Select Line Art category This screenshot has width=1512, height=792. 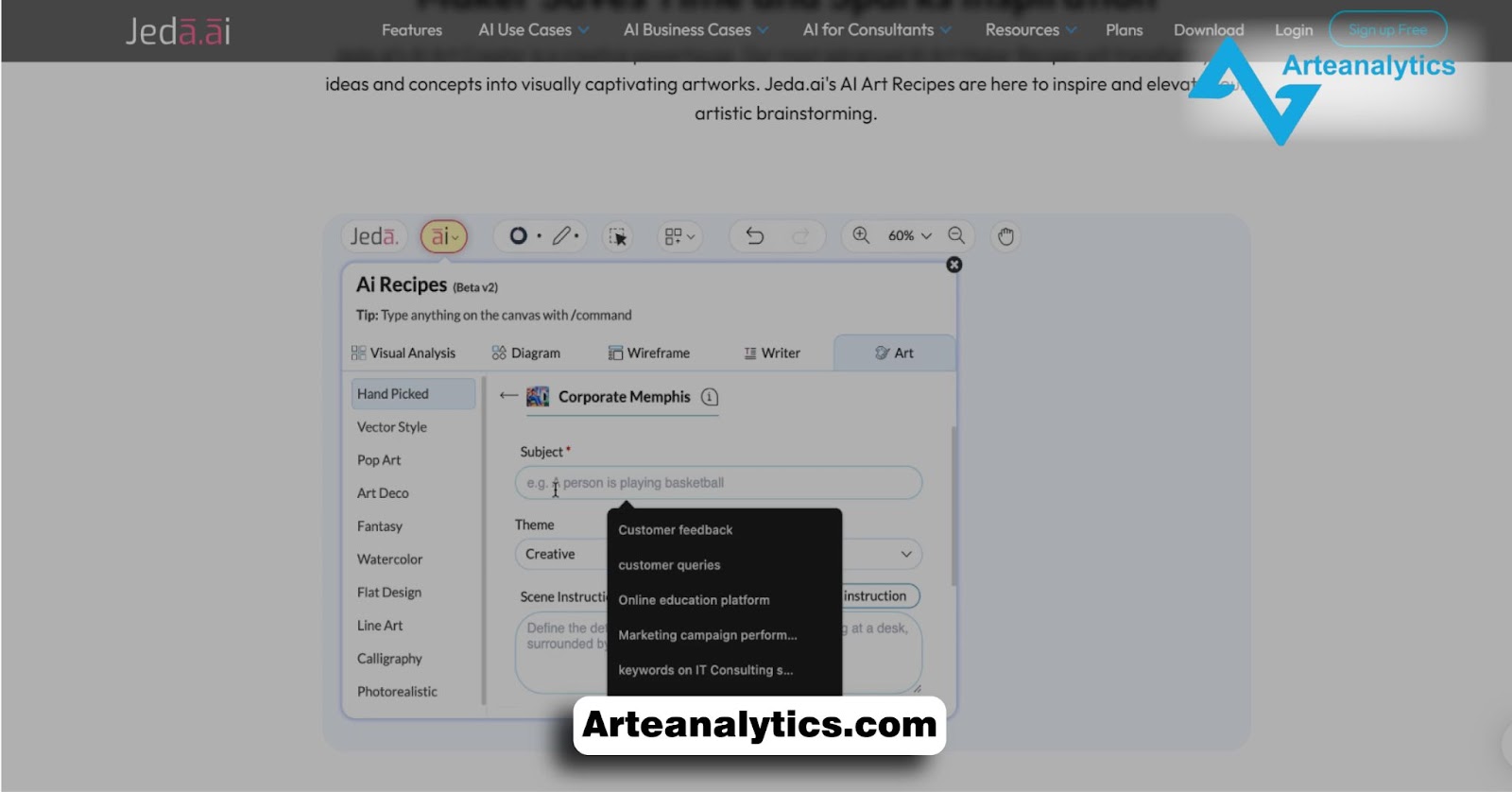(380, 625)
